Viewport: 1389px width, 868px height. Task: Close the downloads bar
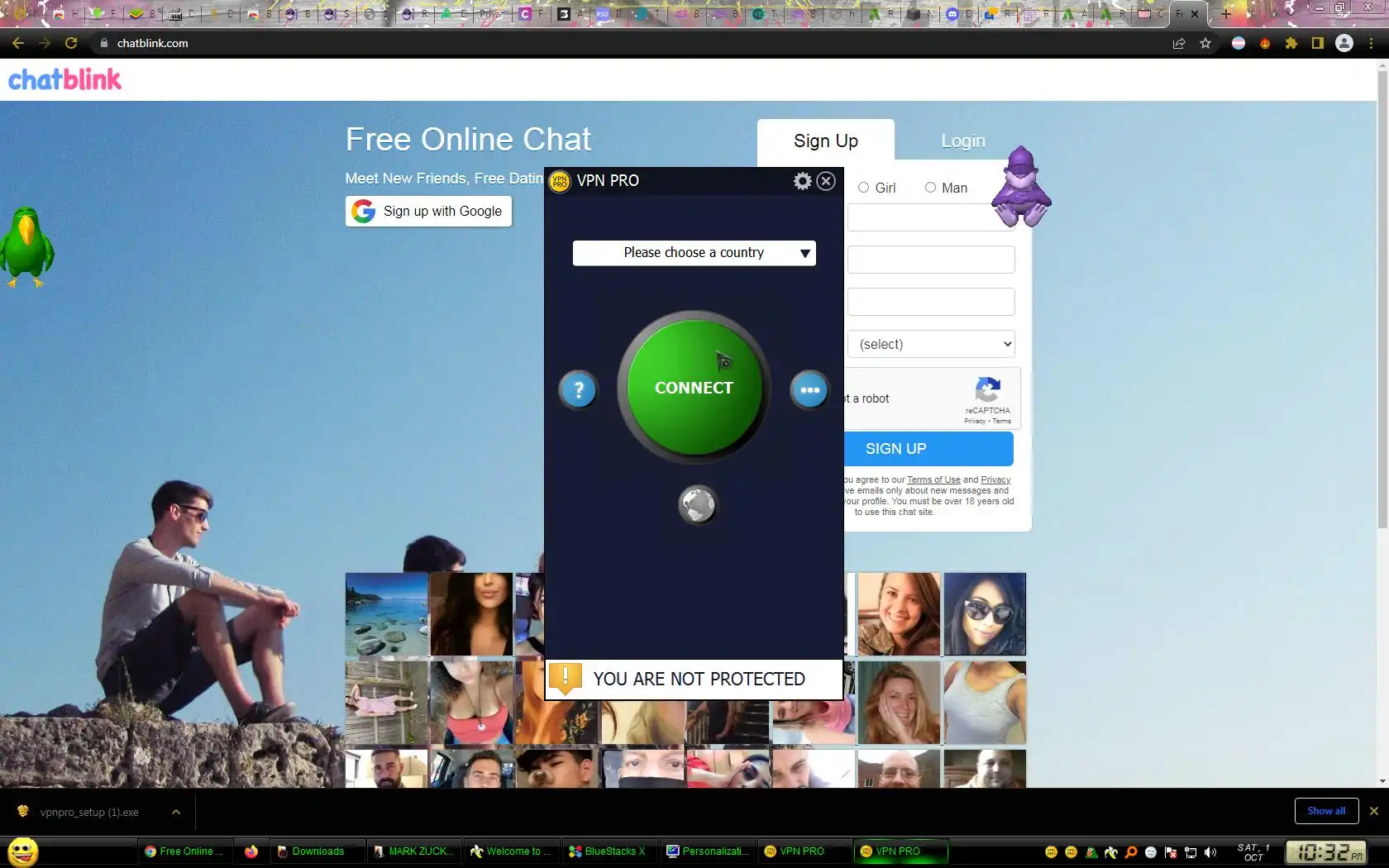[x=1374, y=811]
